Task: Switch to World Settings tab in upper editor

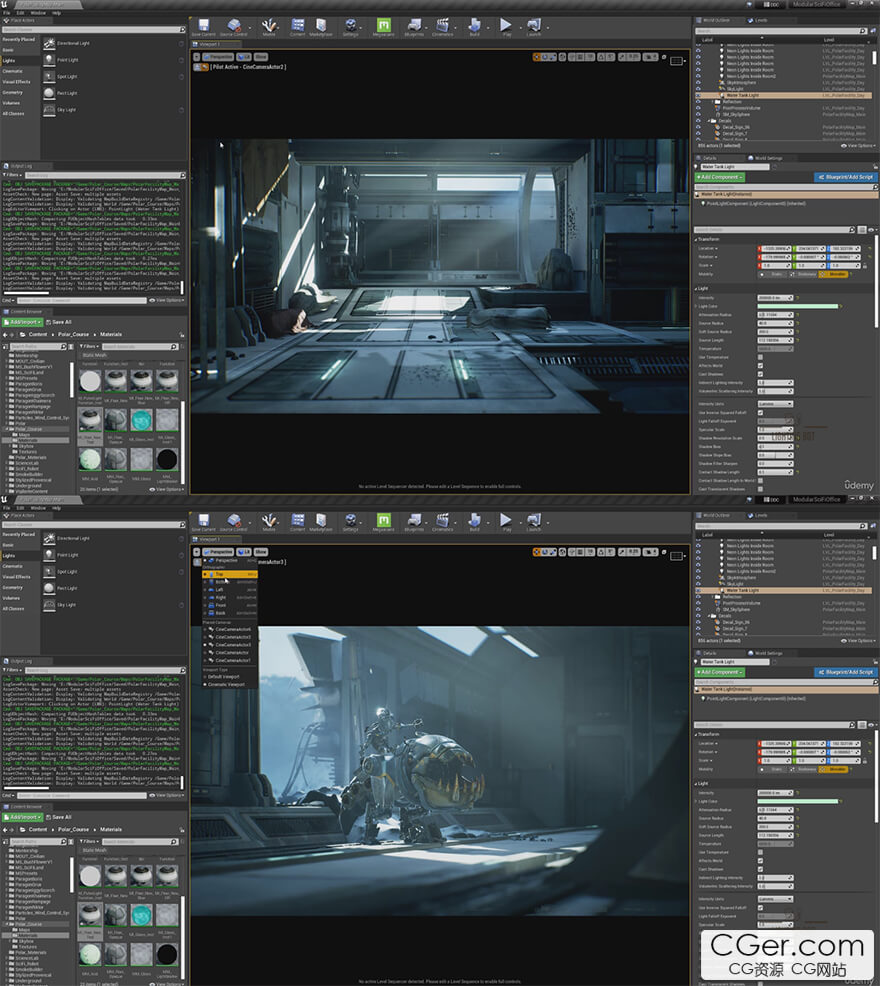Action: coord(766,158)
